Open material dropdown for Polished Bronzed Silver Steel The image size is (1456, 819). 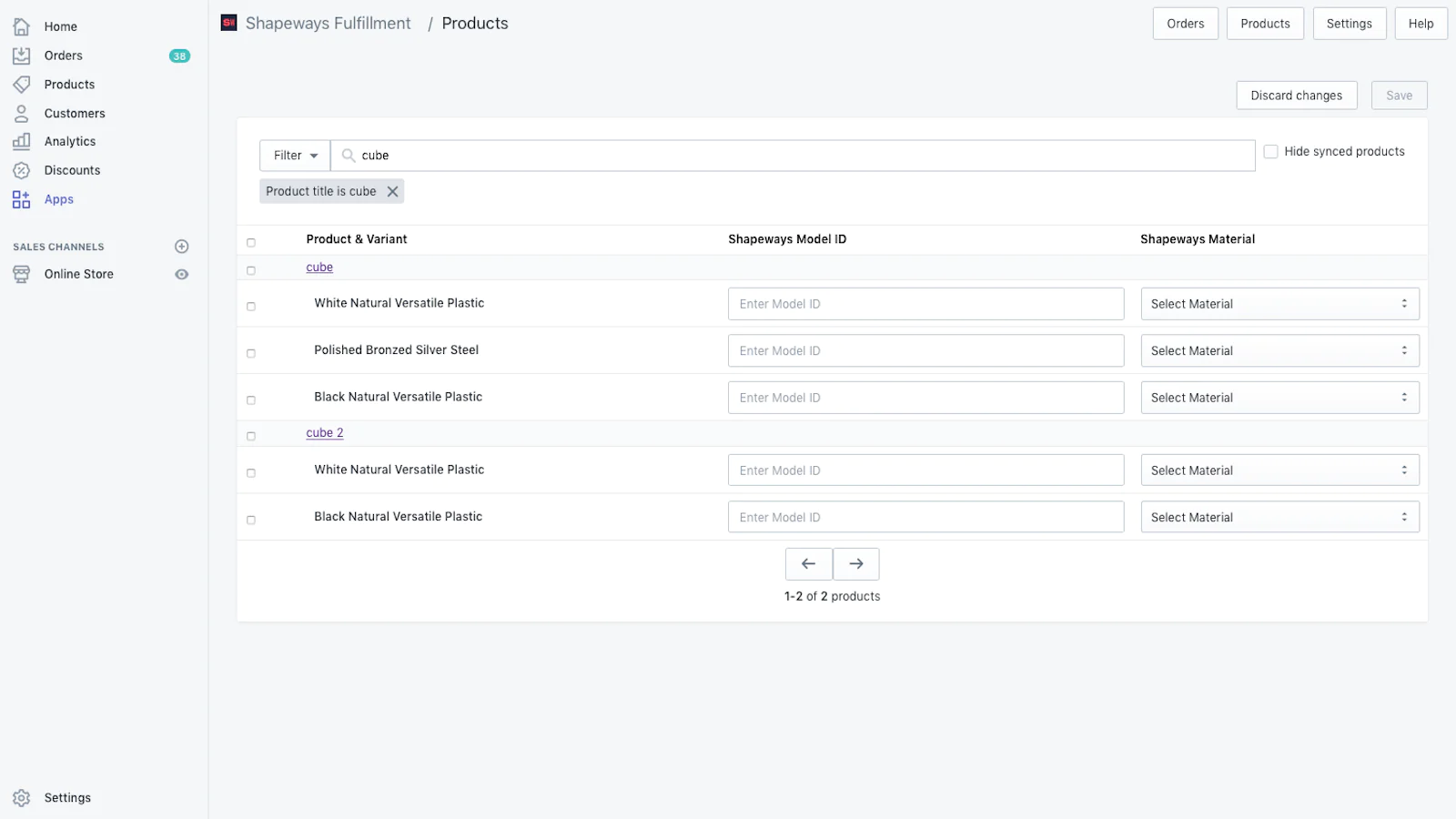(x=1279, y=351)
